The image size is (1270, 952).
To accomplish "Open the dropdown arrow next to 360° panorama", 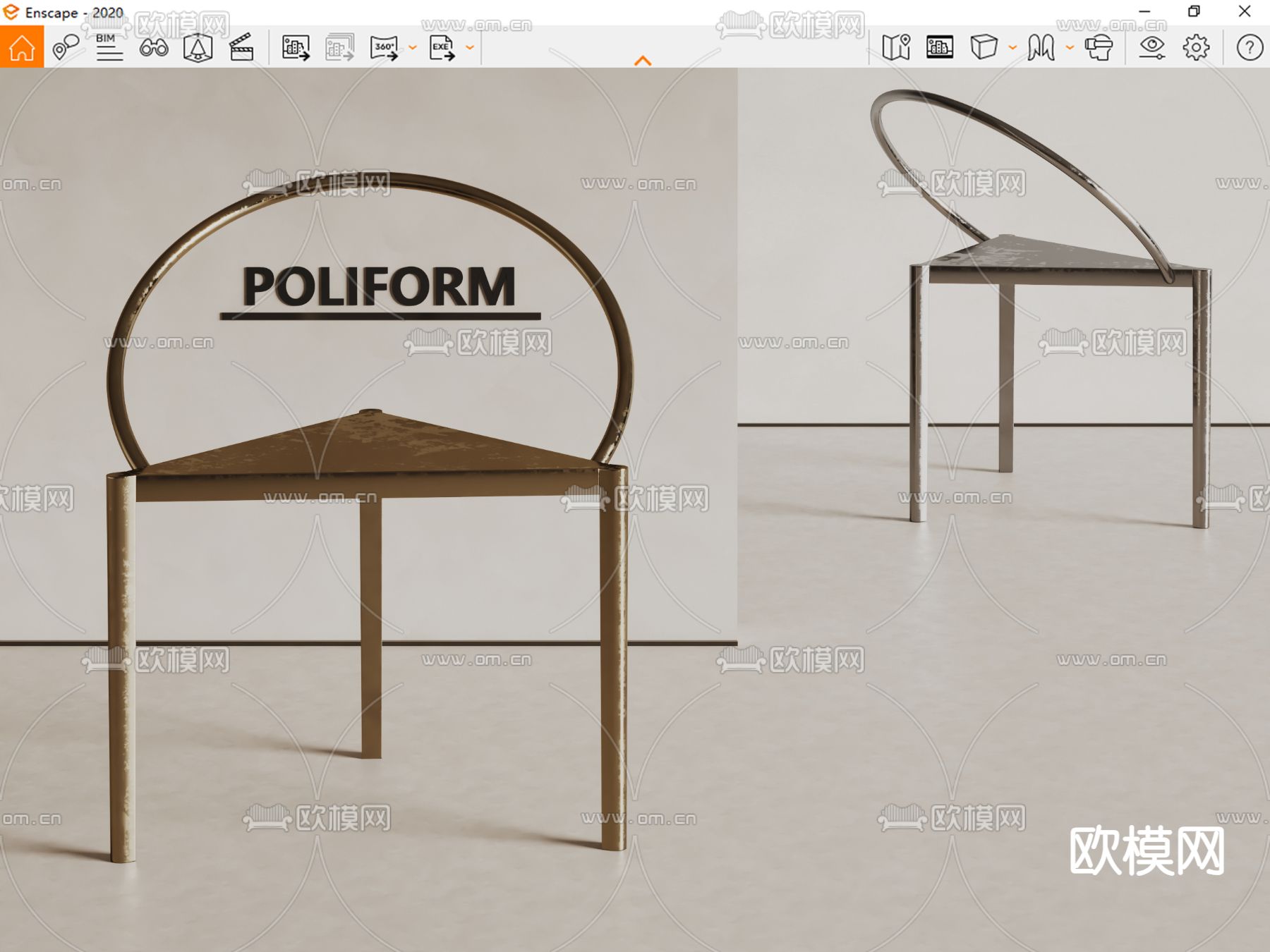I will click(x=413, y=48).
